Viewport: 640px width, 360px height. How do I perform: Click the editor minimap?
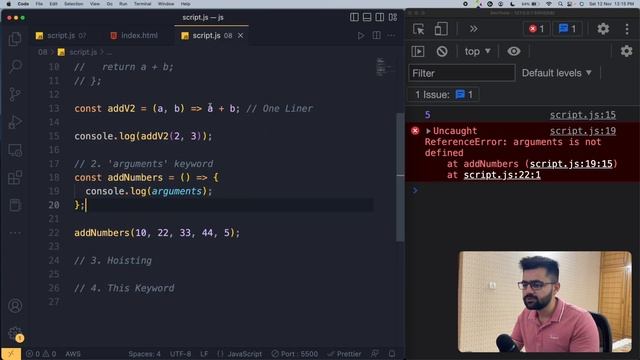384,68
